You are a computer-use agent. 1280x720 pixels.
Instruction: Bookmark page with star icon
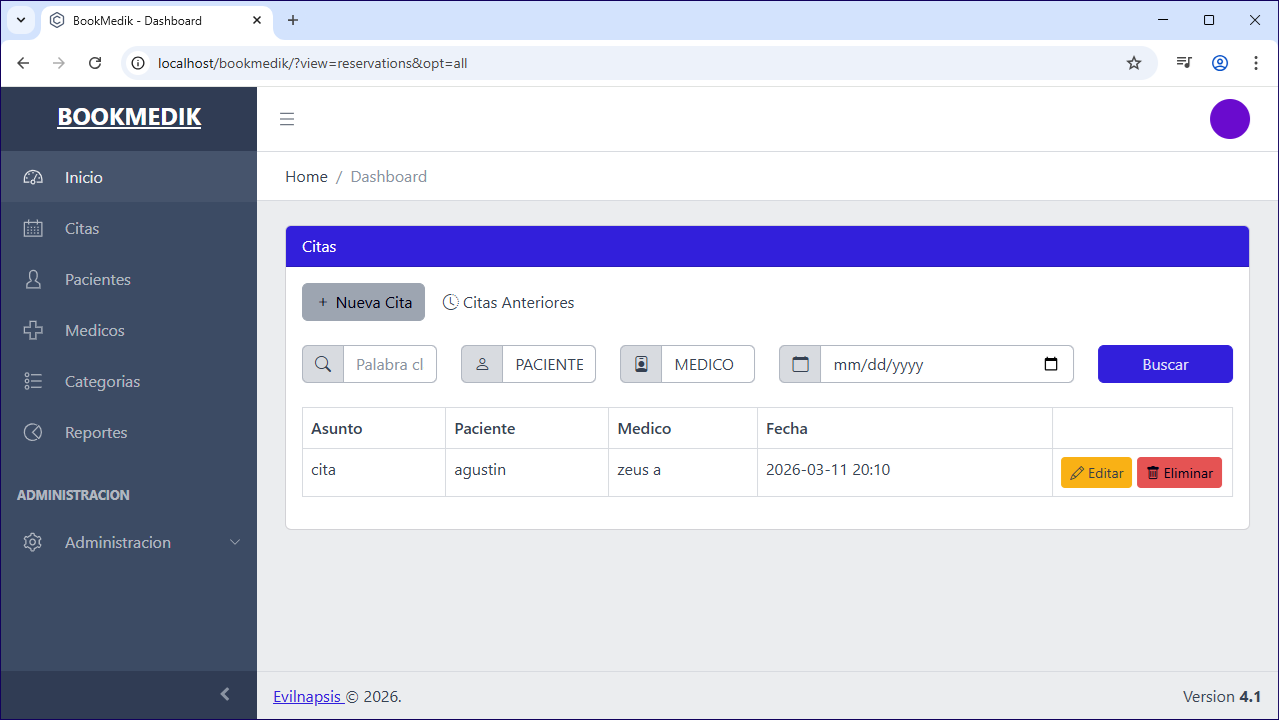point(1134,63)
